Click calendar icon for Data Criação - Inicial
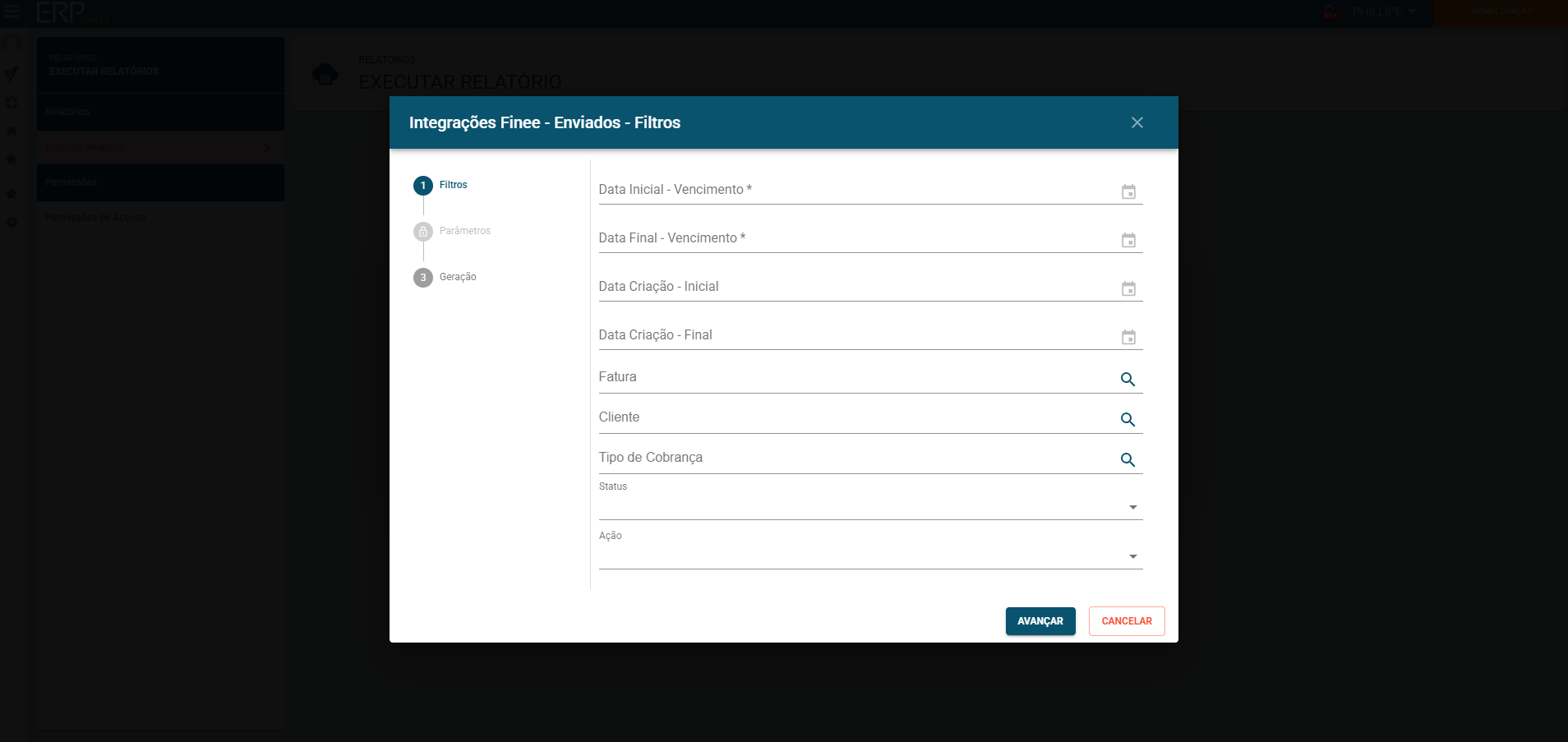The image size is (1568, 742). pos(1128,288)
